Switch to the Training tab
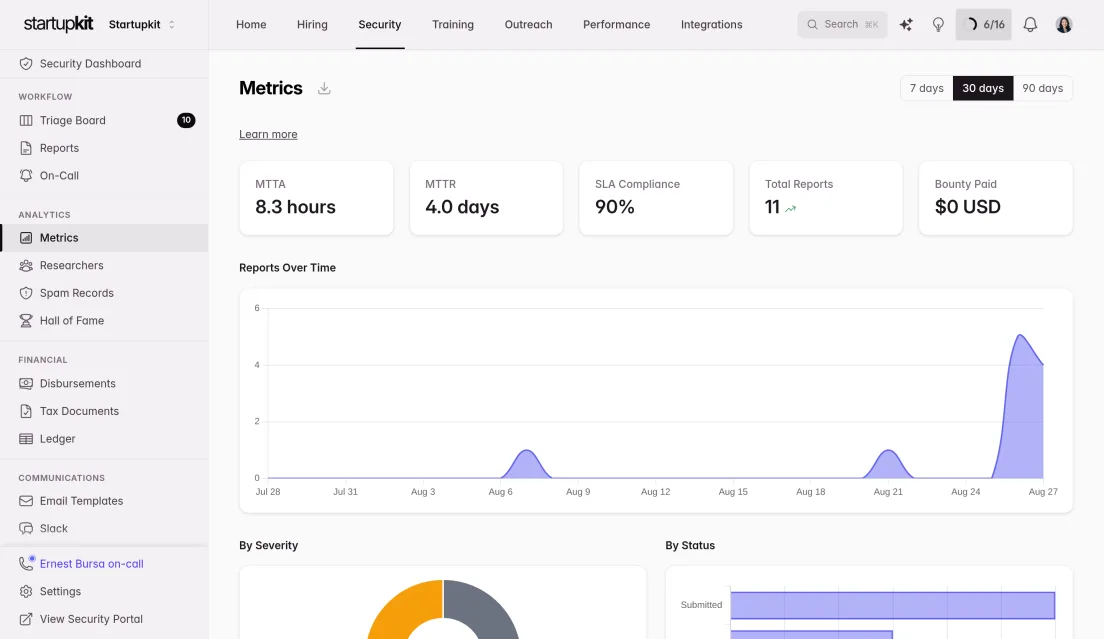This screenshot has height=639, width=1104. (x=453, y=25)
